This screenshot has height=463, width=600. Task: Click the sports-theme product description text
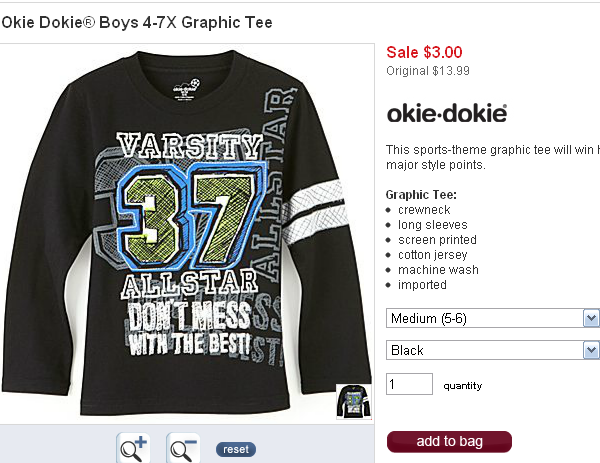(492, 157)
